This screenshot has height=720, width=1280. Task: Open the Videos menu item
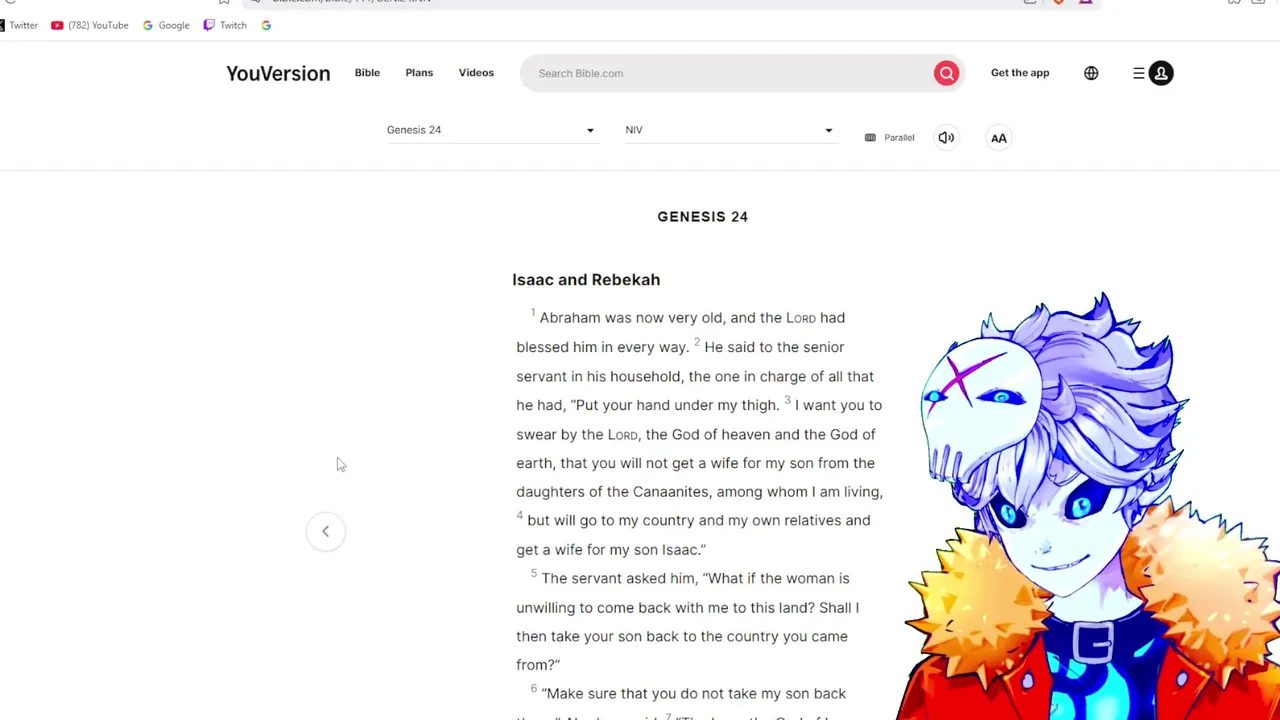476,73
